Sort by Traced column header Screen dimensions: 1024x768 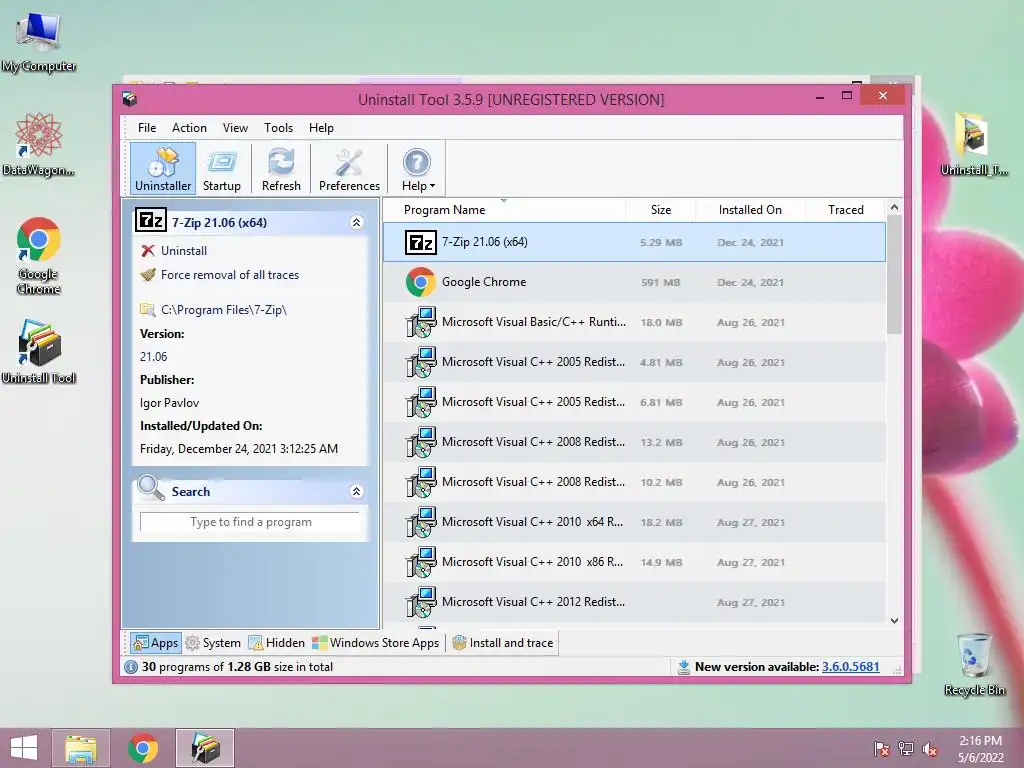(845, 210)
